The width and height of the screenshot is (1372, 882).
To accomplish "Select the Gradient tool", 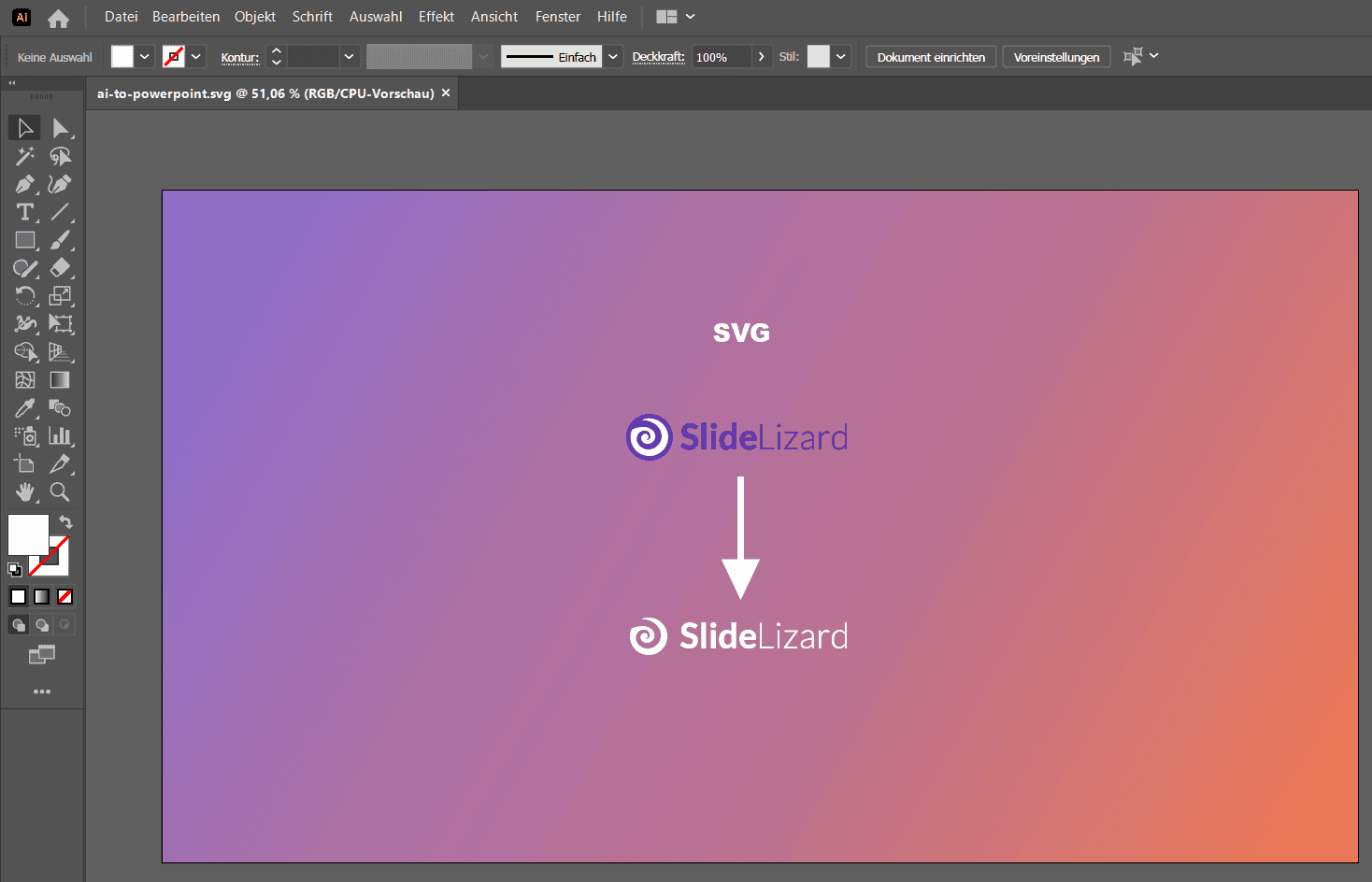I will (x=61, y=380).
